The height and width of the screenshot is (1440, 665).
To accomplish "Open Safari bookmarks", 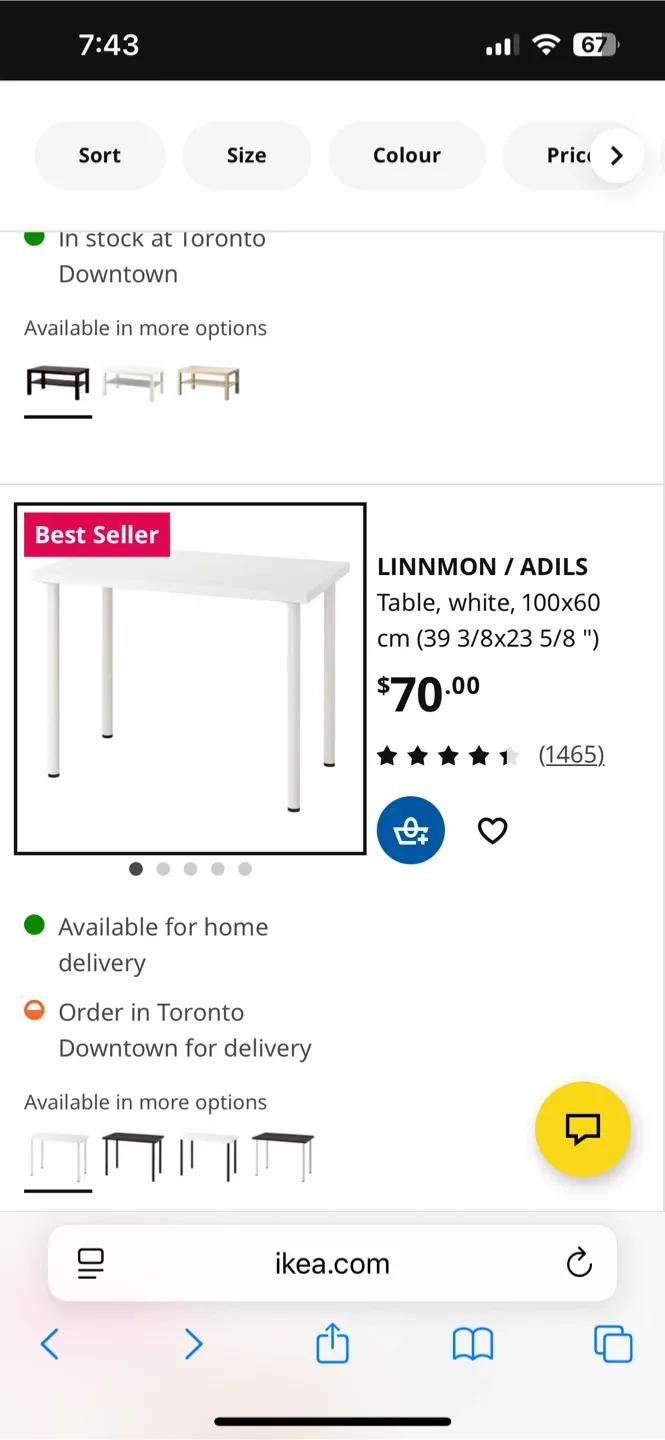I will pyautogui.click(x=471, y=1344).
